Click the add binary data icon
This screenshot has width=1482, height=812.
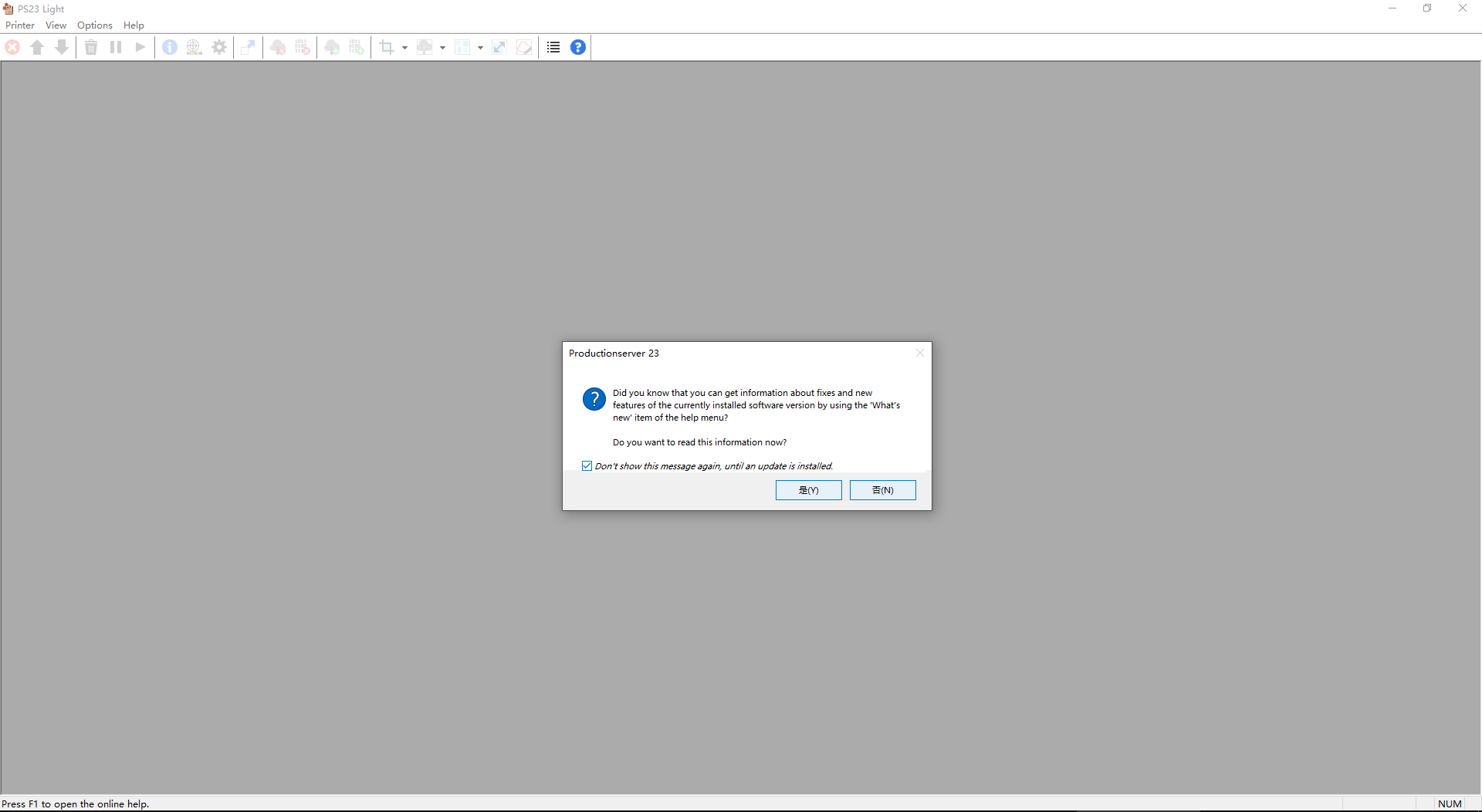pyautogui.click(x=357, y=47)
